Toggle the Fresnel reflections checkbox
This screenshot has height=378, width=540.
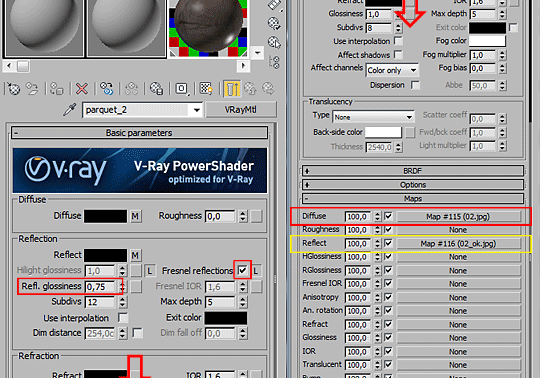point(242,271)
